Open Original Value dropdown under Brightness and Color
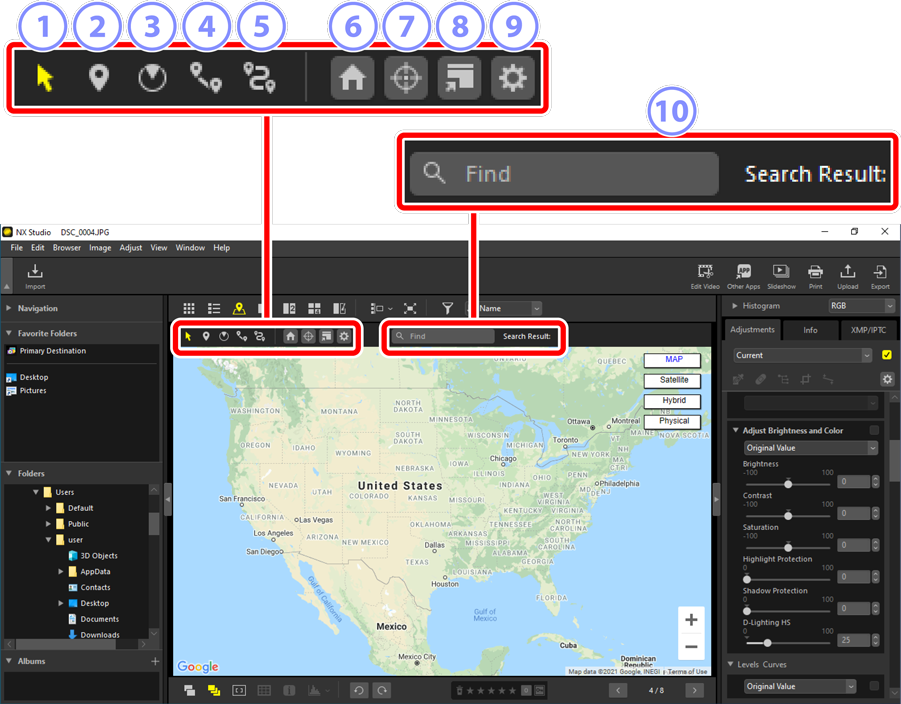Screen dimensions: 901x704 [810, 448]
